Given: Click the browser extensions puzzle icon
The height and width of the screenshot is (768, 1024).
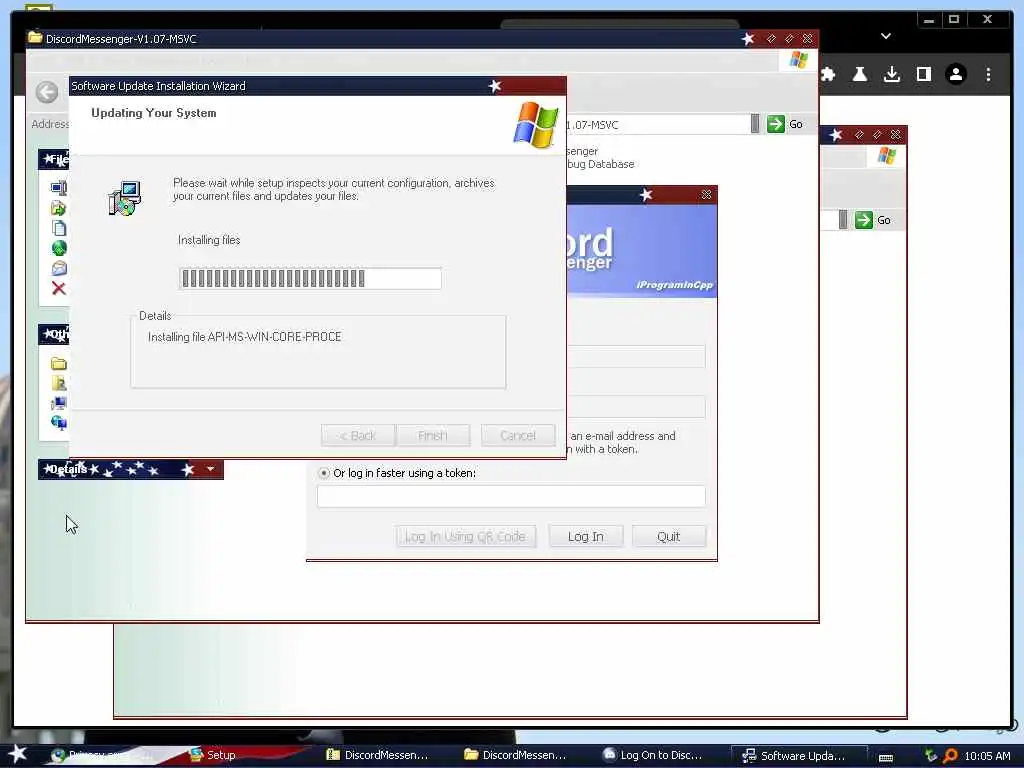Looking at the screenshot, I should click(x=828, y=74).
